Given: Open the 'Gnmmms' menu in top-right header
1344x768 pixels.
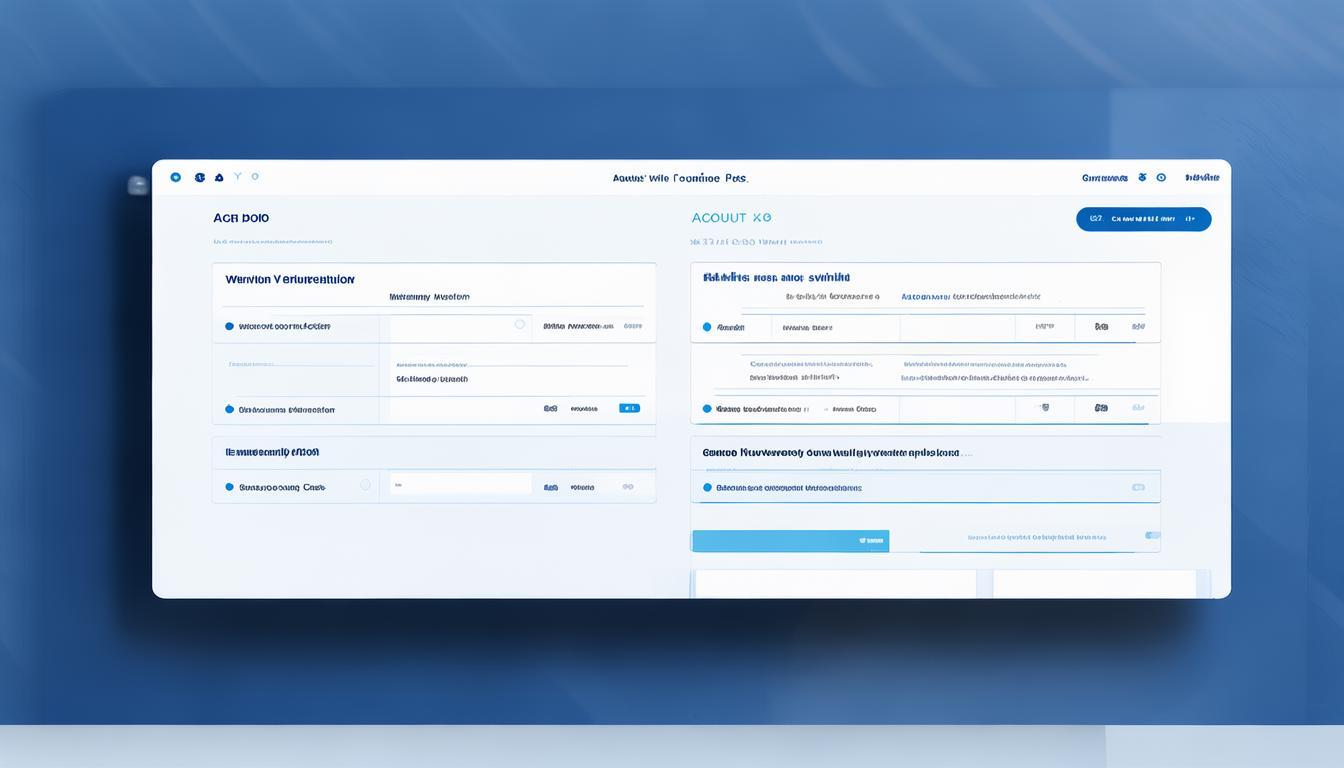Looking at the screenshot, I should tap(1104, 178).
